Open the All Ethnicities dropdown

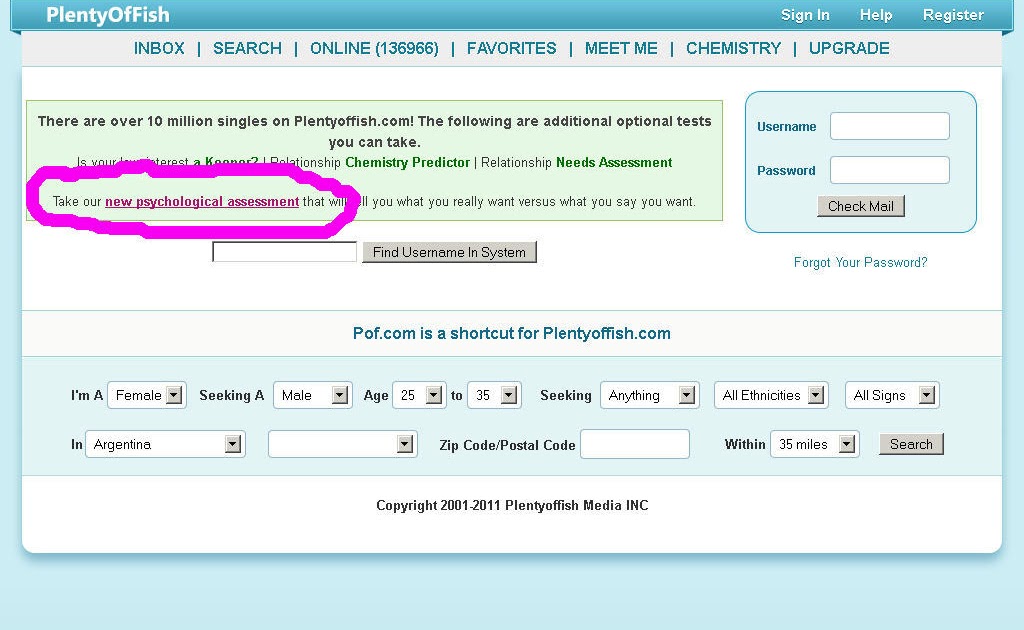[x=771, y=395]
